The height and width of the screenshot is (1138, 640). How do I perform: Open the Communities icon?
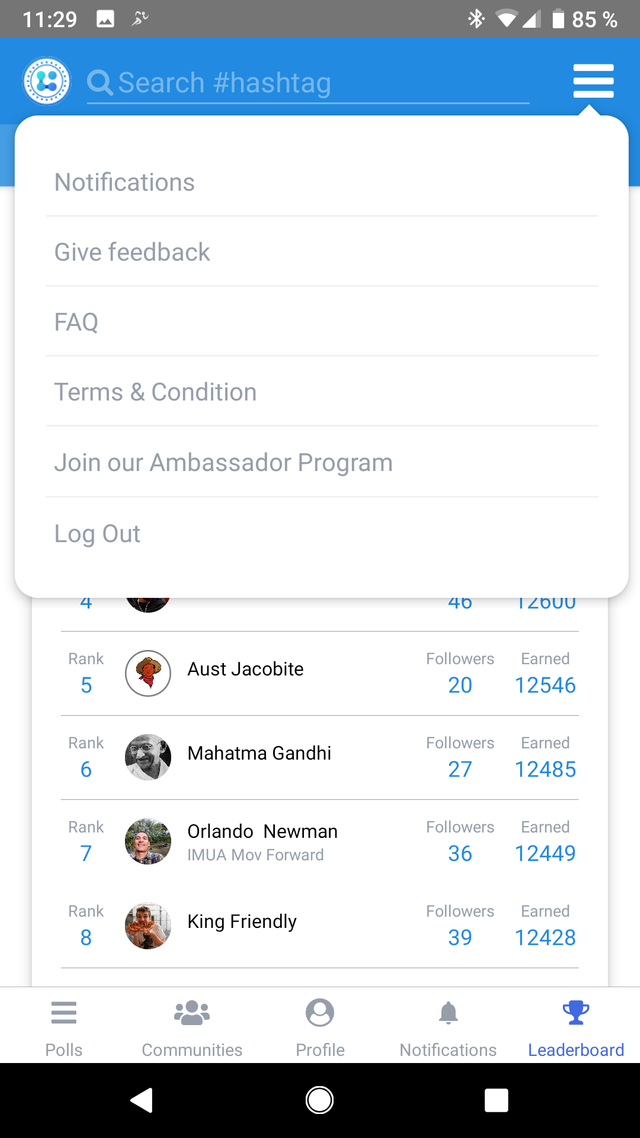point(191,1012)
